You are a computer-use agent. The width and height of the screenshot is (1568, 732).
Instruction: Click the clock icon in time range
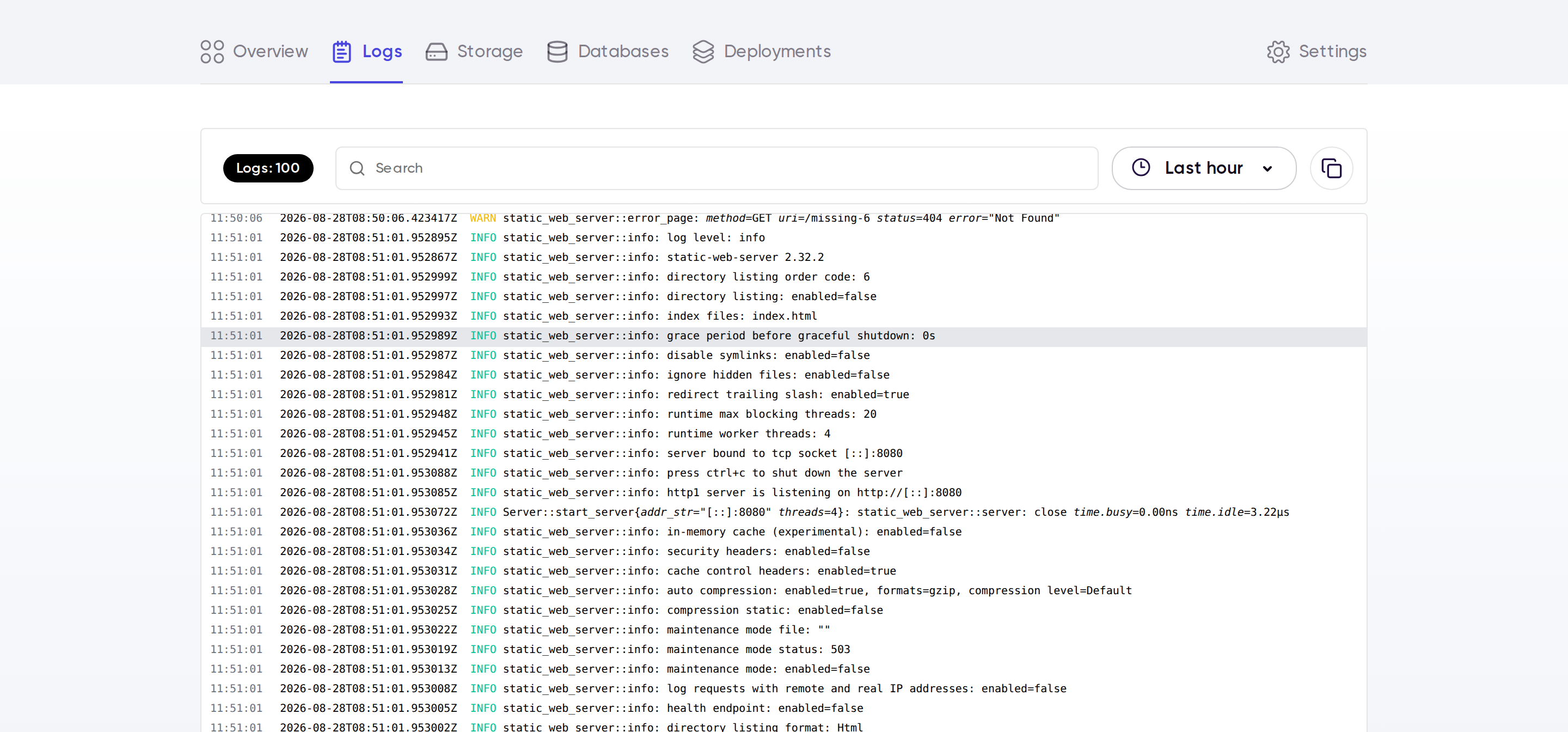(1141, 167)
